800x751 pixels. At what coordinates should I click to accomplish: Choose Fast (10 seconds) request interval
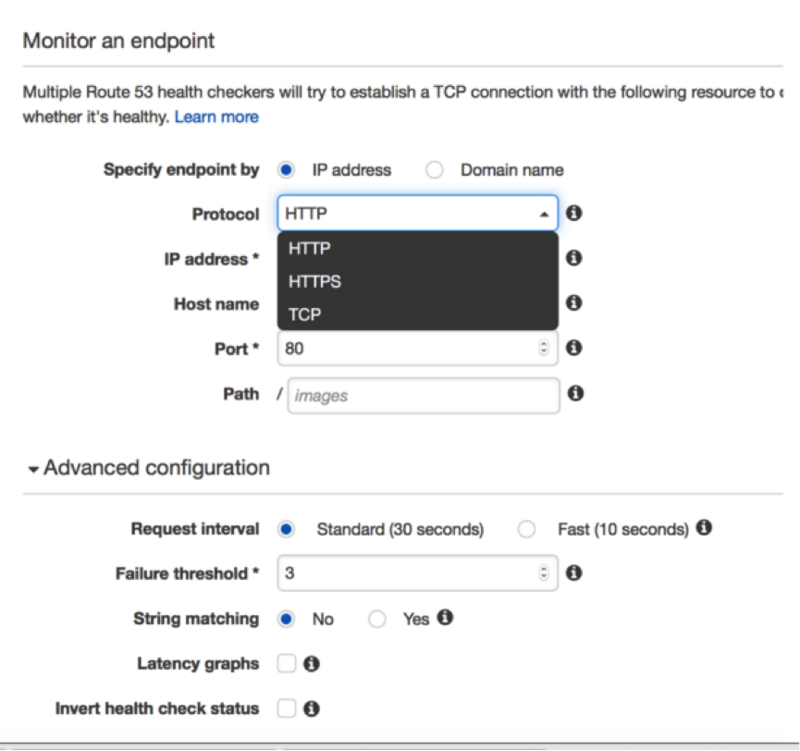[526, 529]
